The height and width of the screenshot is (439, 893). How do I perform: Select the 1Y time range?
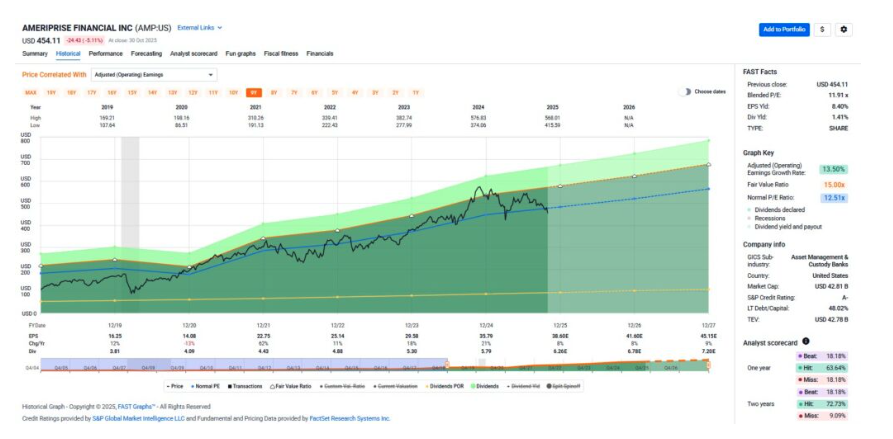click(x=416, y=92)
